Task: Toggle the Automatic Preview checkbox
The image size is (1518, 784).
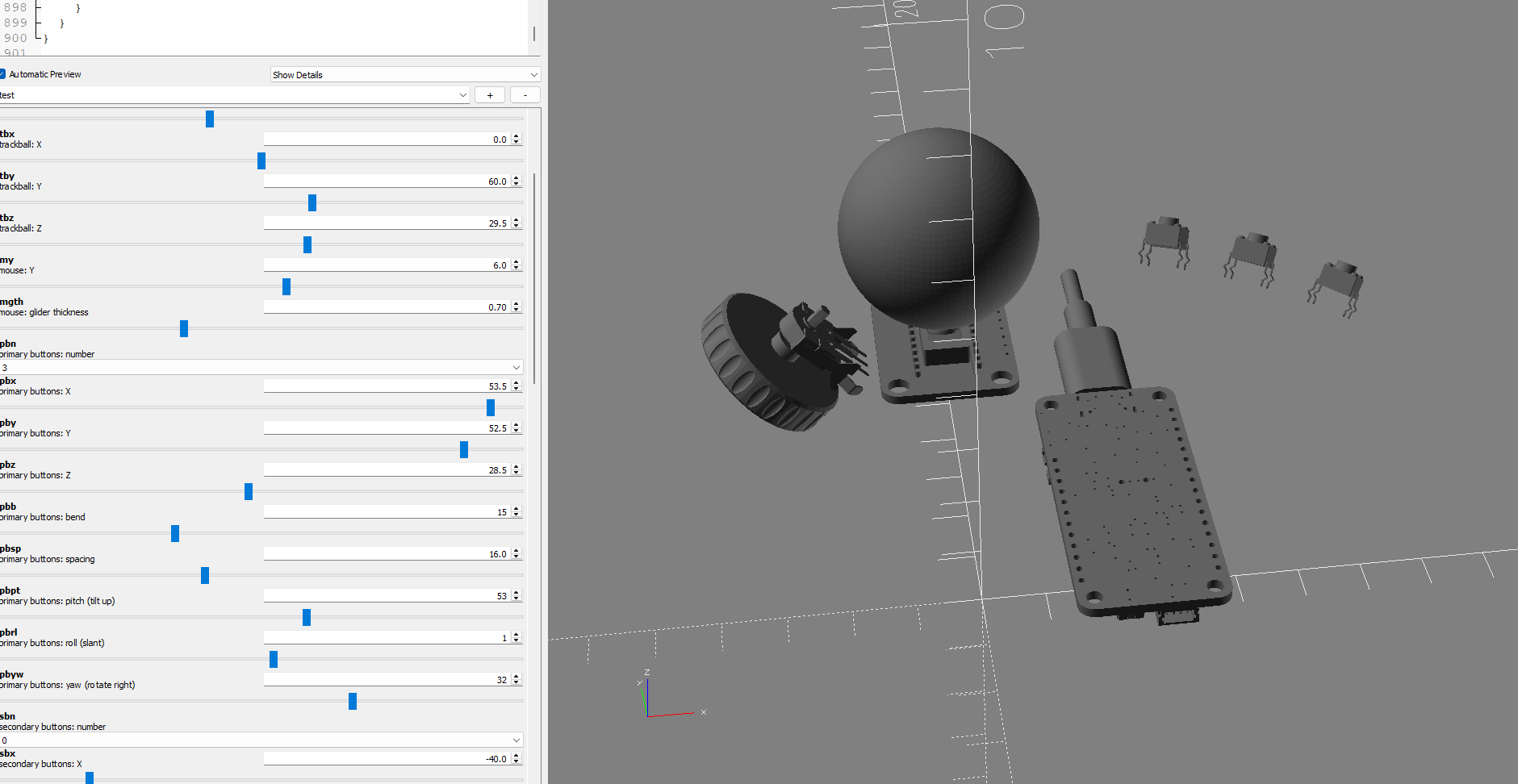Action: pos(3,74)
